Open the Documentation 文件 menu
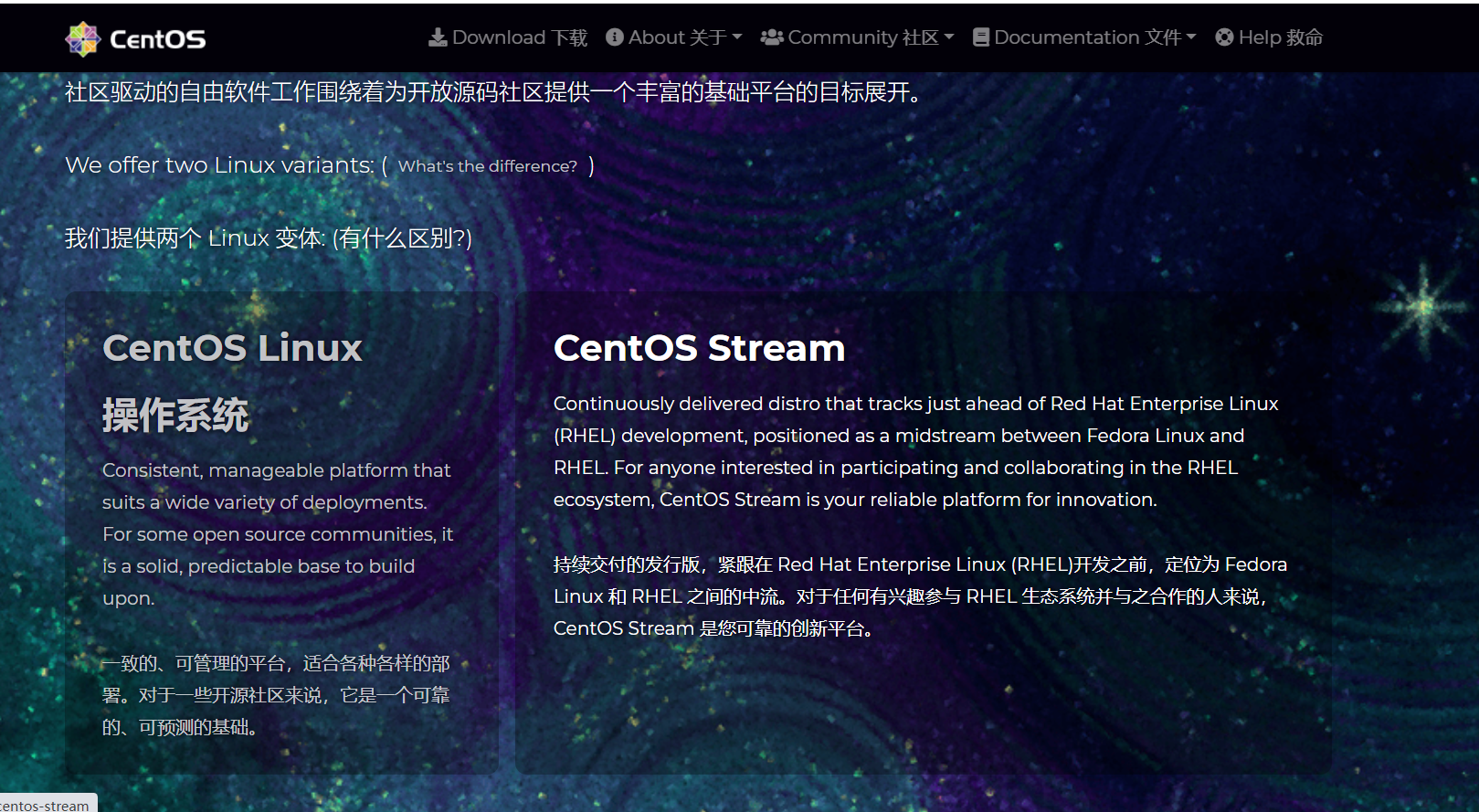This screenshot has width=1479, height=812. [x=1084, y=37]
